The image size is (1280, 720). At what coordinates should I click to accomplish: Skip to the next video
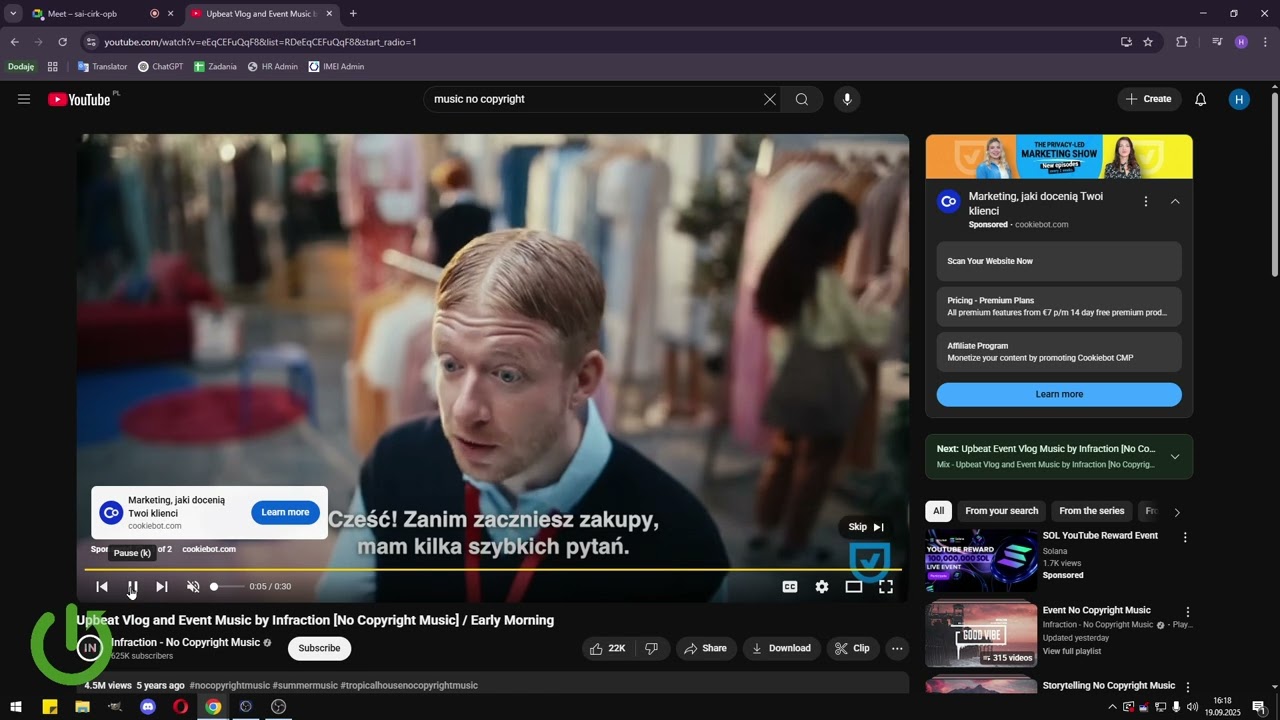pos(162,587)
